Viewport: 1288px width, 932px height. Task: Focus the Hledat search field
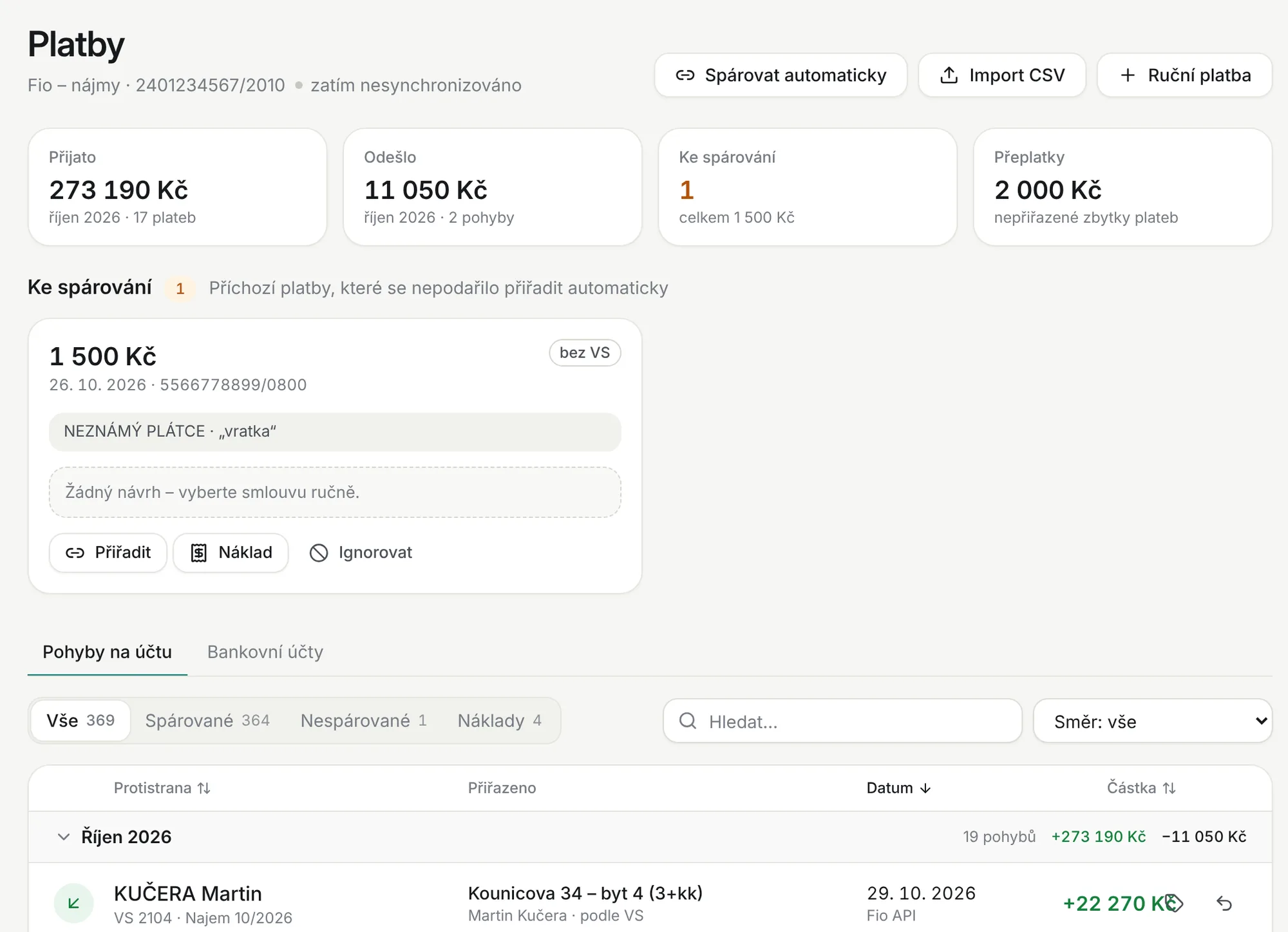click(x=842, y=721)
